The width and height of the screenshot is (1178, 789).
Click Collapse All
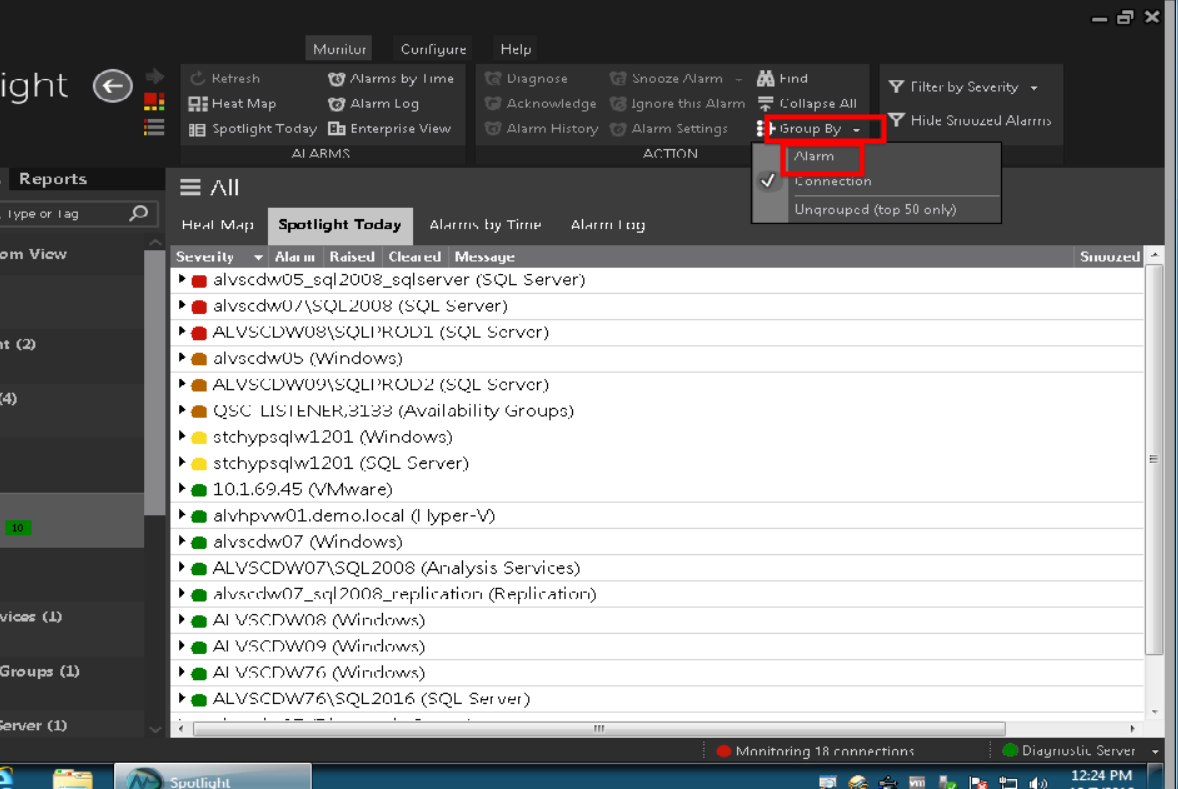(x=808, y=104)
